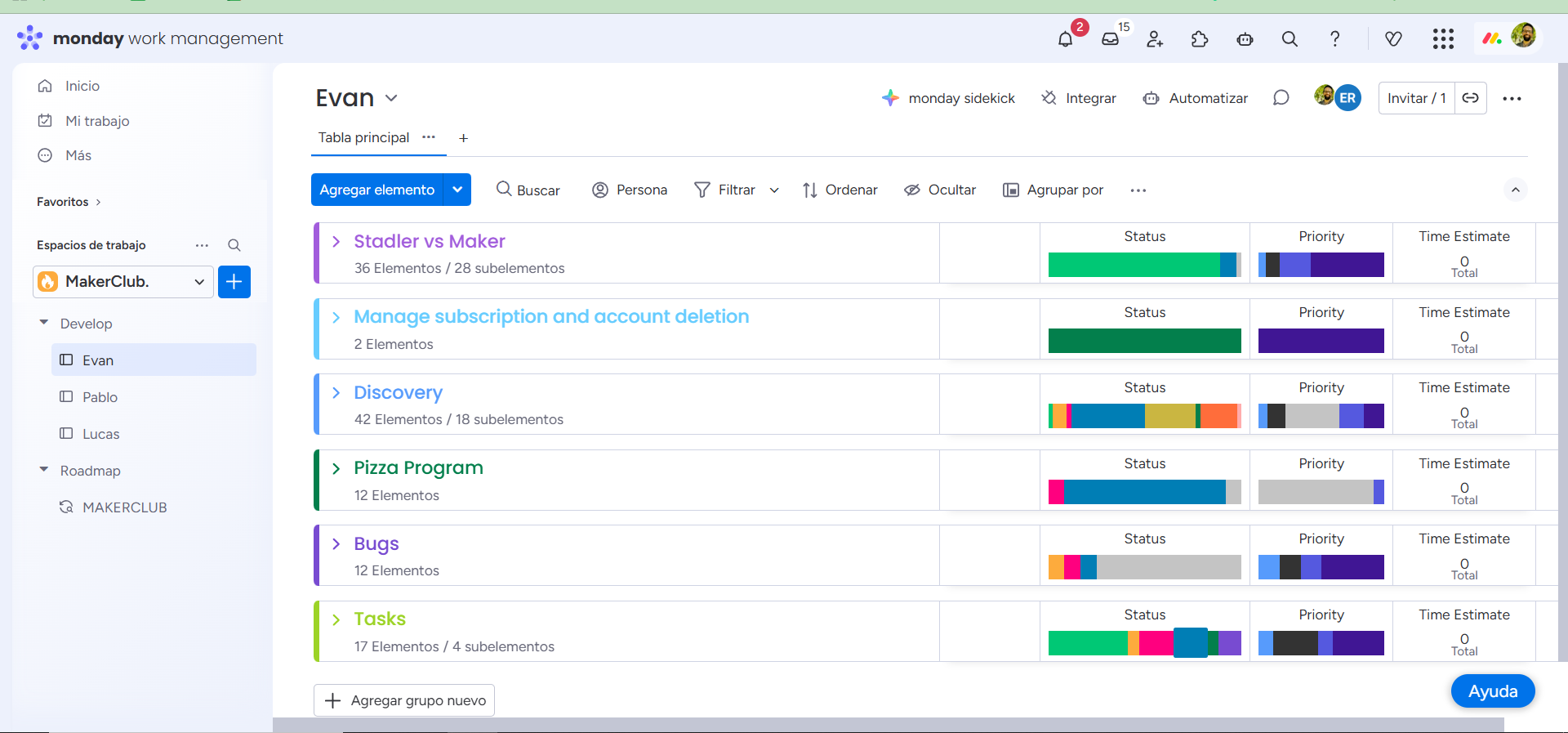The height and width of the screenshot is (733, 1568).
Task: Open the help question mark icon
Action: click(1334, 38)
